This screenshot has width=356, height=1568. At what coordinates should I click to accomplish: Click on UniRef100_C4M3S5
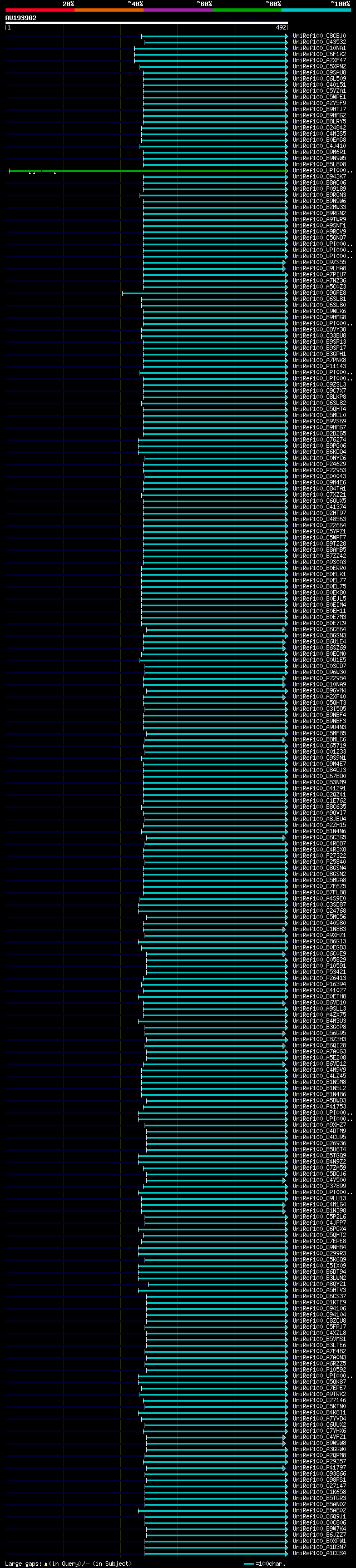(319, 134)
